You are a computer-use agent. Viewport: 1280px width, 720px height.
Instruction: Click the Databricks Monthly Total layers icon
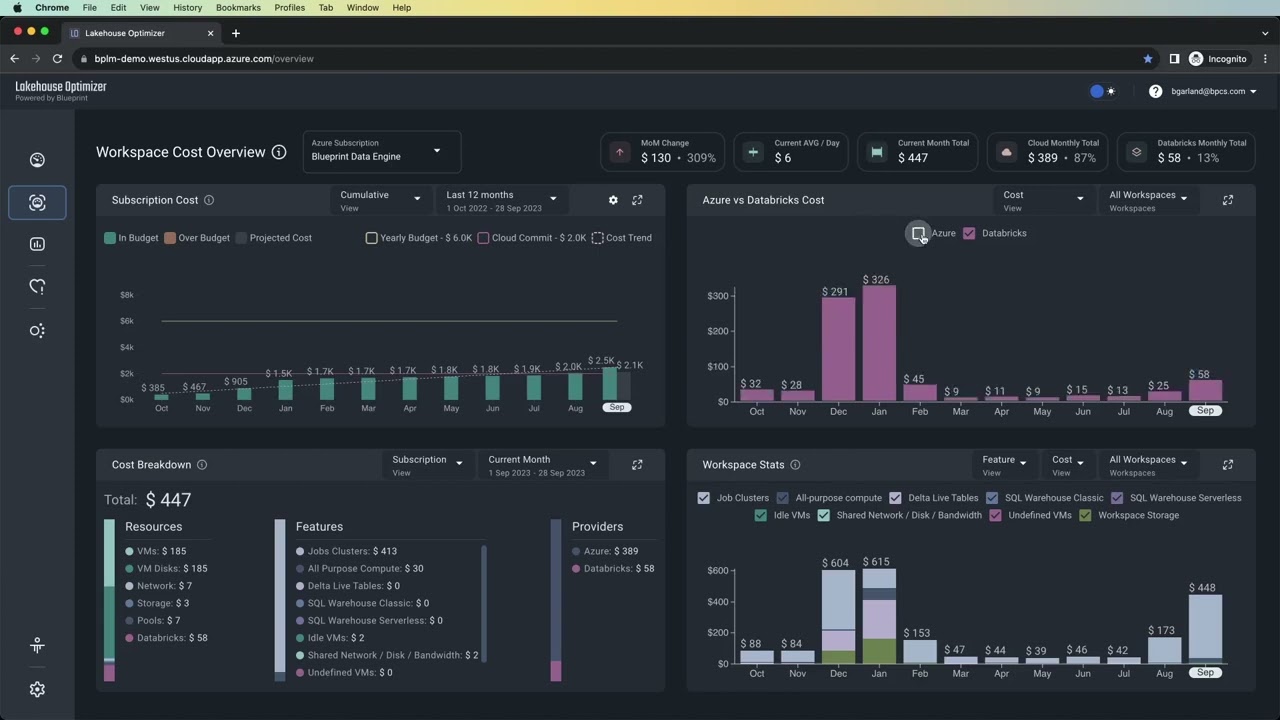tap(1136, 152)
